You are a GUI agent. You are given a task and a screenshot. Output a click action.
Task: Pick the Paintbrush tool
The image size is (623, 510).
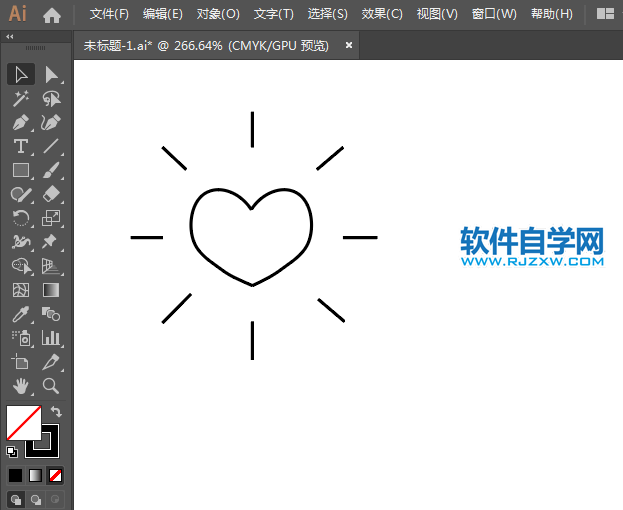point(52,170)
